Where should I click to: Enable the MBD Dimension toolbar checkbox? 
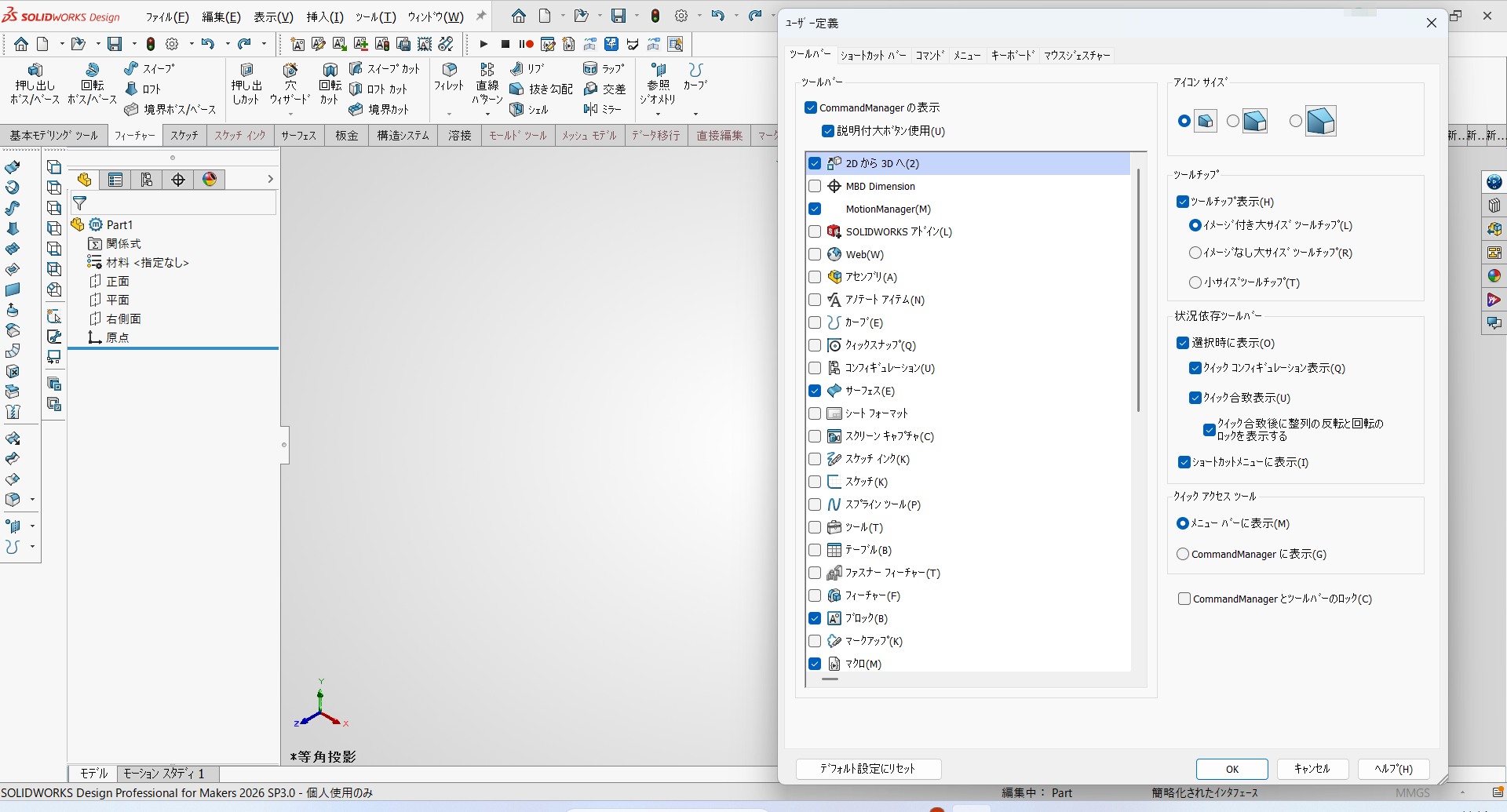pos(815,186)
